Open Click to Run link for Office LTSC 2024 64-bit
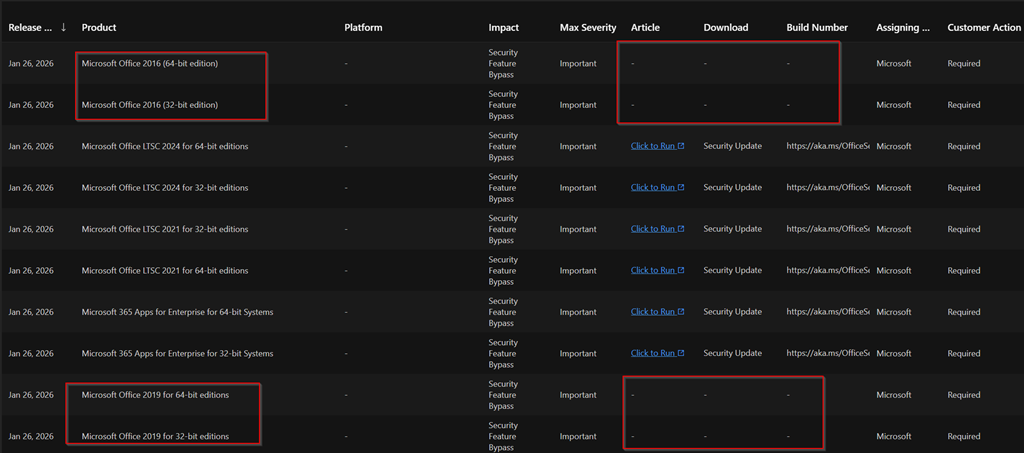This screenshot has height=453, width=1024. click(x=652, y=146)
